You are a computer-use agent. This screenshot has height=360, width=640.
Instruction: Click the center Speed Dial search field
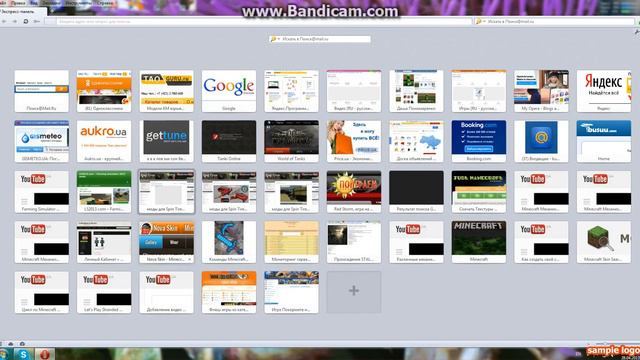click(x=320, y=39)
